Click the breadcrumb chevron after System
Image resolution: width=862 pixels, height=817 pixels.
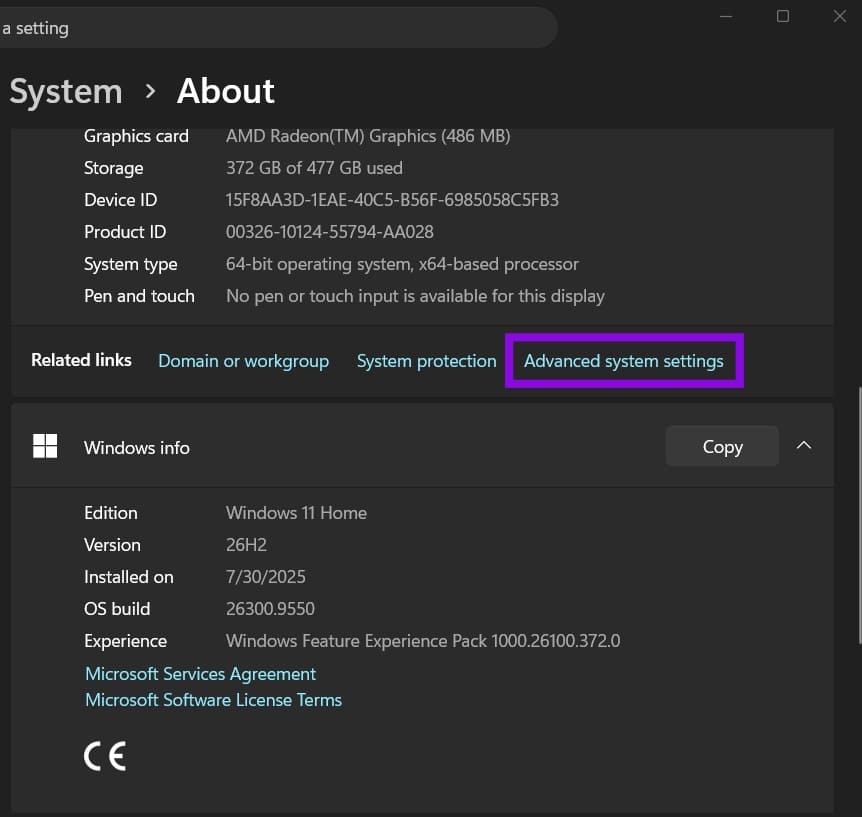click(x=150, y=91)
